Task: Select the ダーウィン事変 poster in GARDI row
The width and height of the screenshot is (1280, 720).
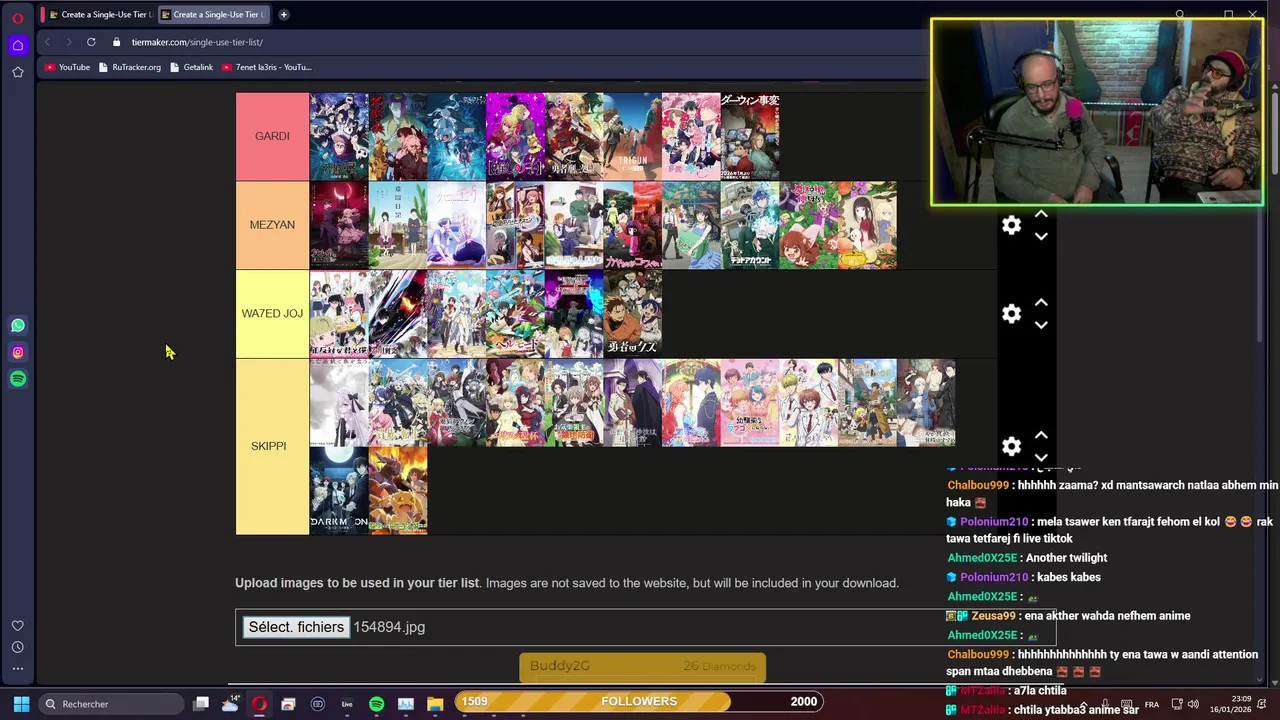Action: point(750,136)
